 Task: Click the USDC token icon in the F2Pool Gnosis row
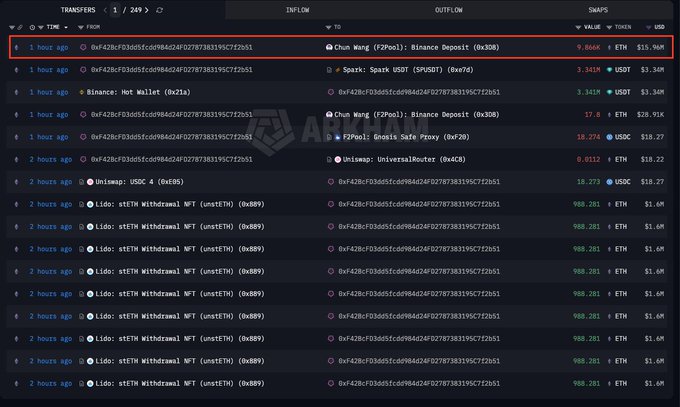point(609,137)
